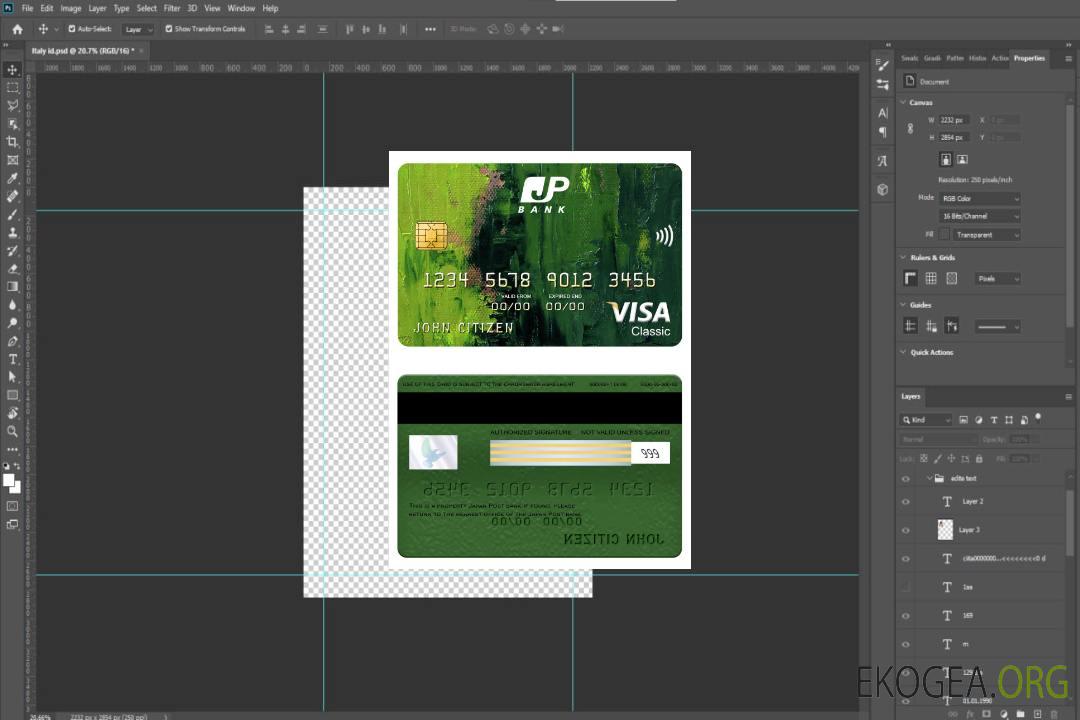Hide Layer 2 visibility eye

(906, 502)
